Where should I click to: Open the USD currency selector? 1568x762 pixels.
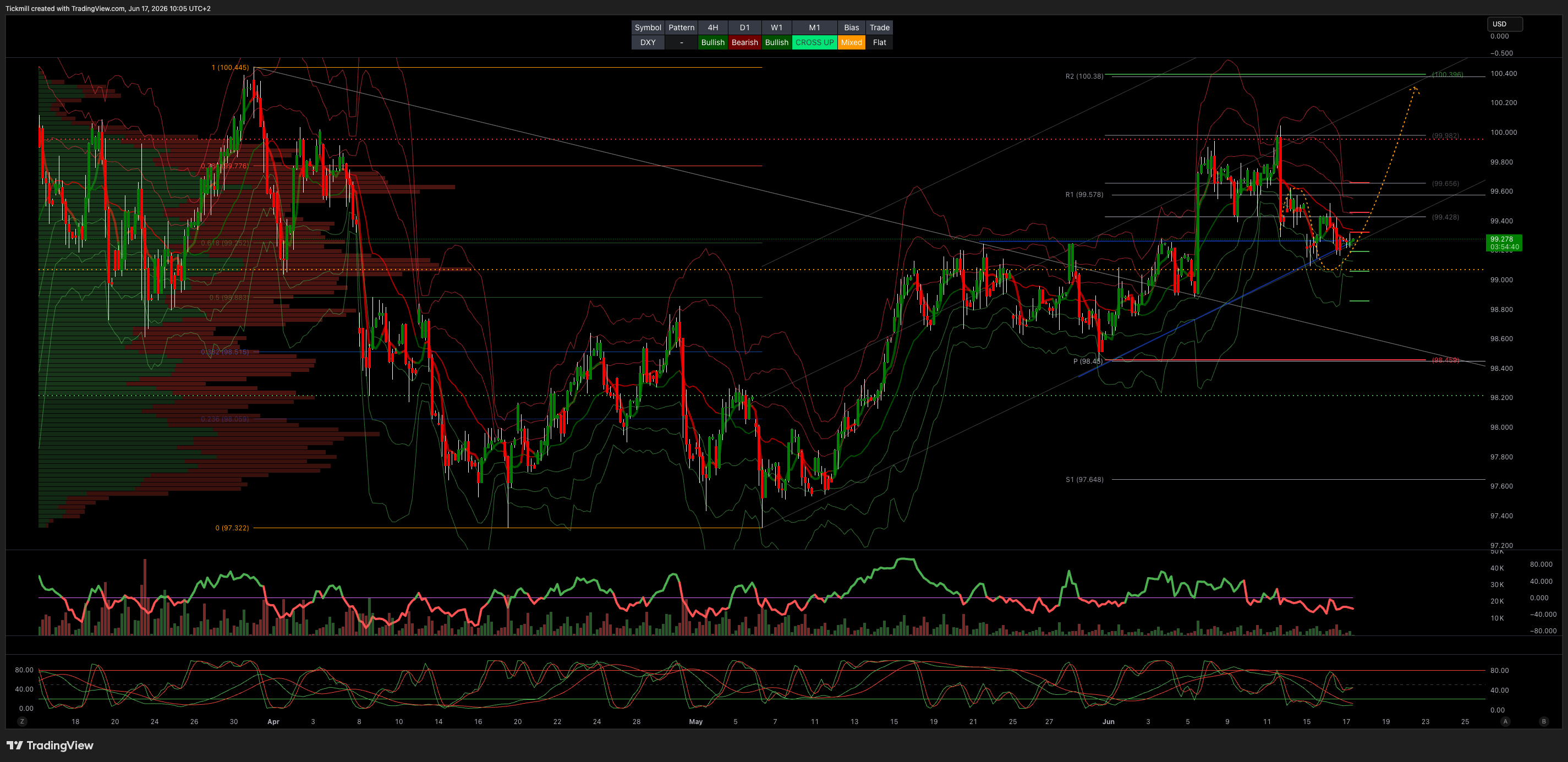click(1505, 24)
